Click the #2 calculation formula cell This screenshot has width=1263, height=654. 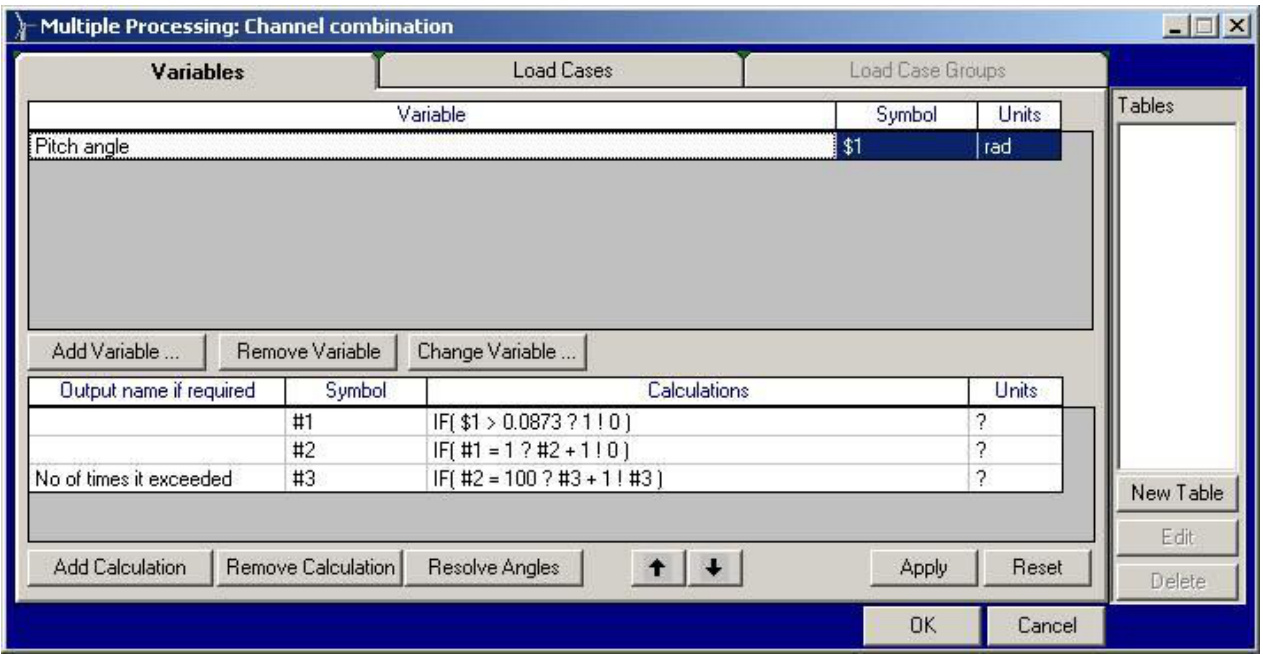(x=696, y=450)
